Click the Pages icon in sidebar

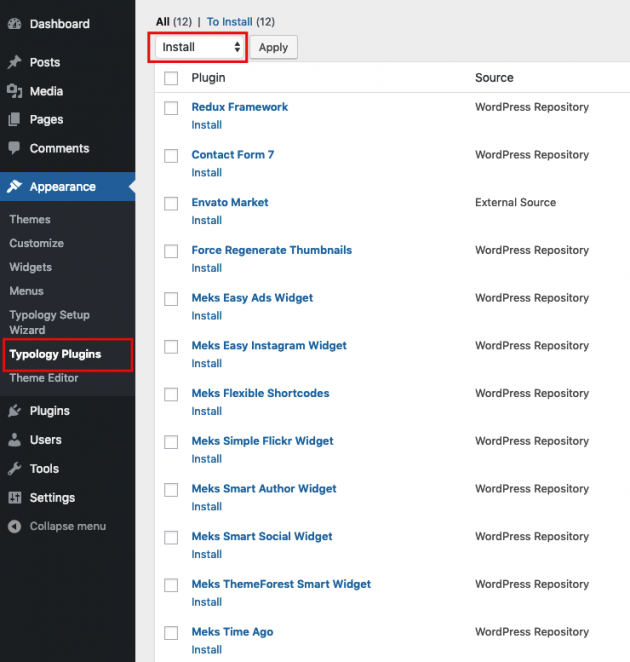pyautogui.click(x=14, y=119)
